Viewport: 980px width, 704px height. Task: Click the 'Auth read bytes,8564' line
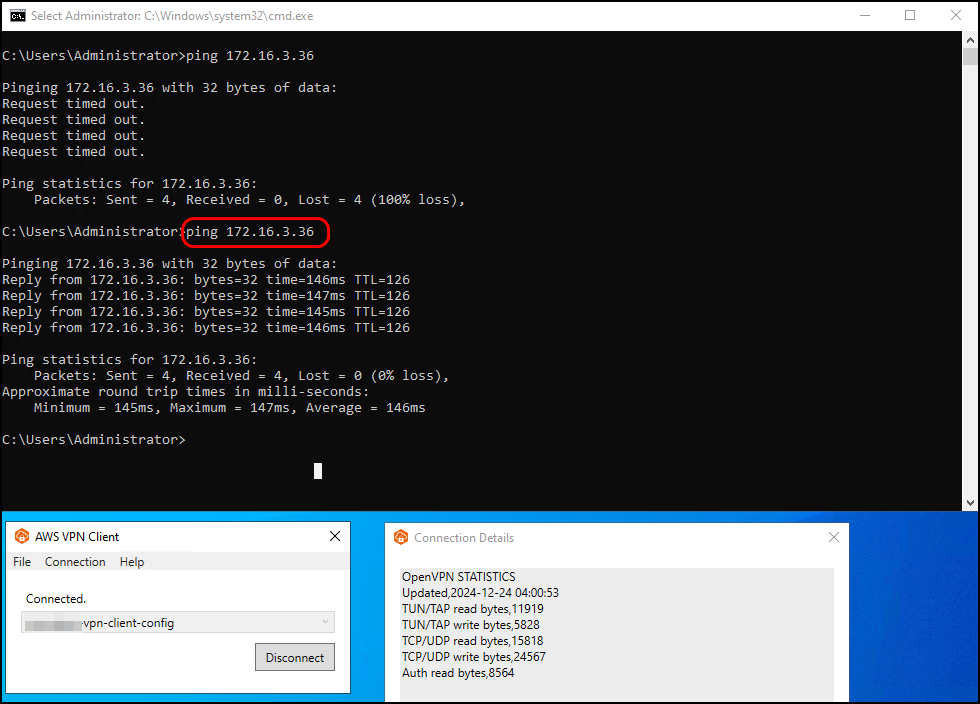(458, 673)
